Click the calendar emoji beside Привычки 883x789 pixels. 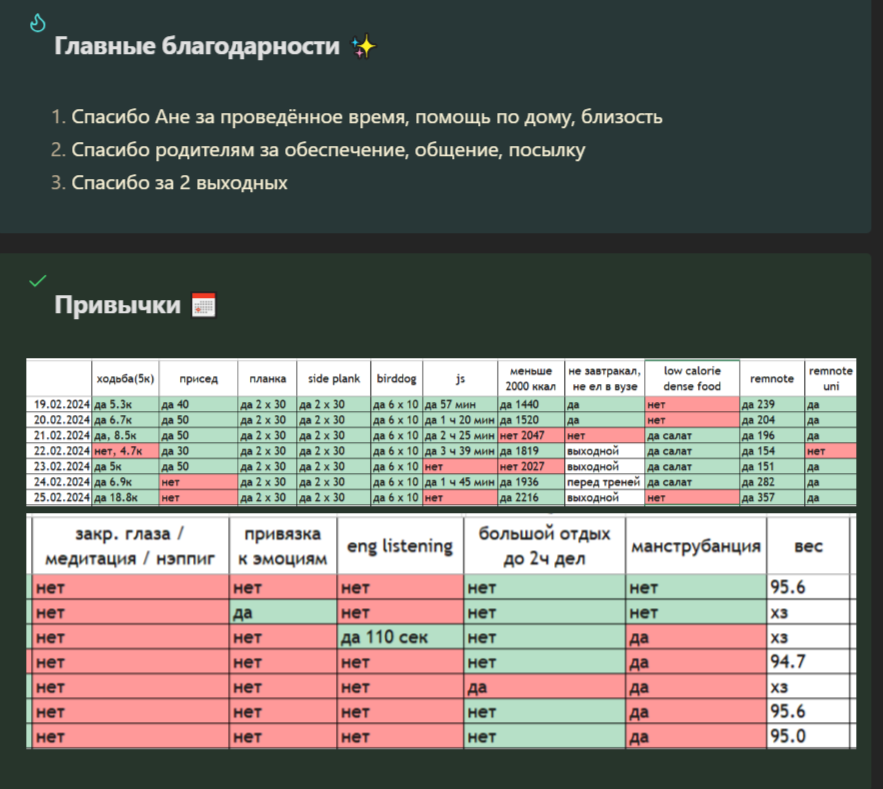(204, 305)
